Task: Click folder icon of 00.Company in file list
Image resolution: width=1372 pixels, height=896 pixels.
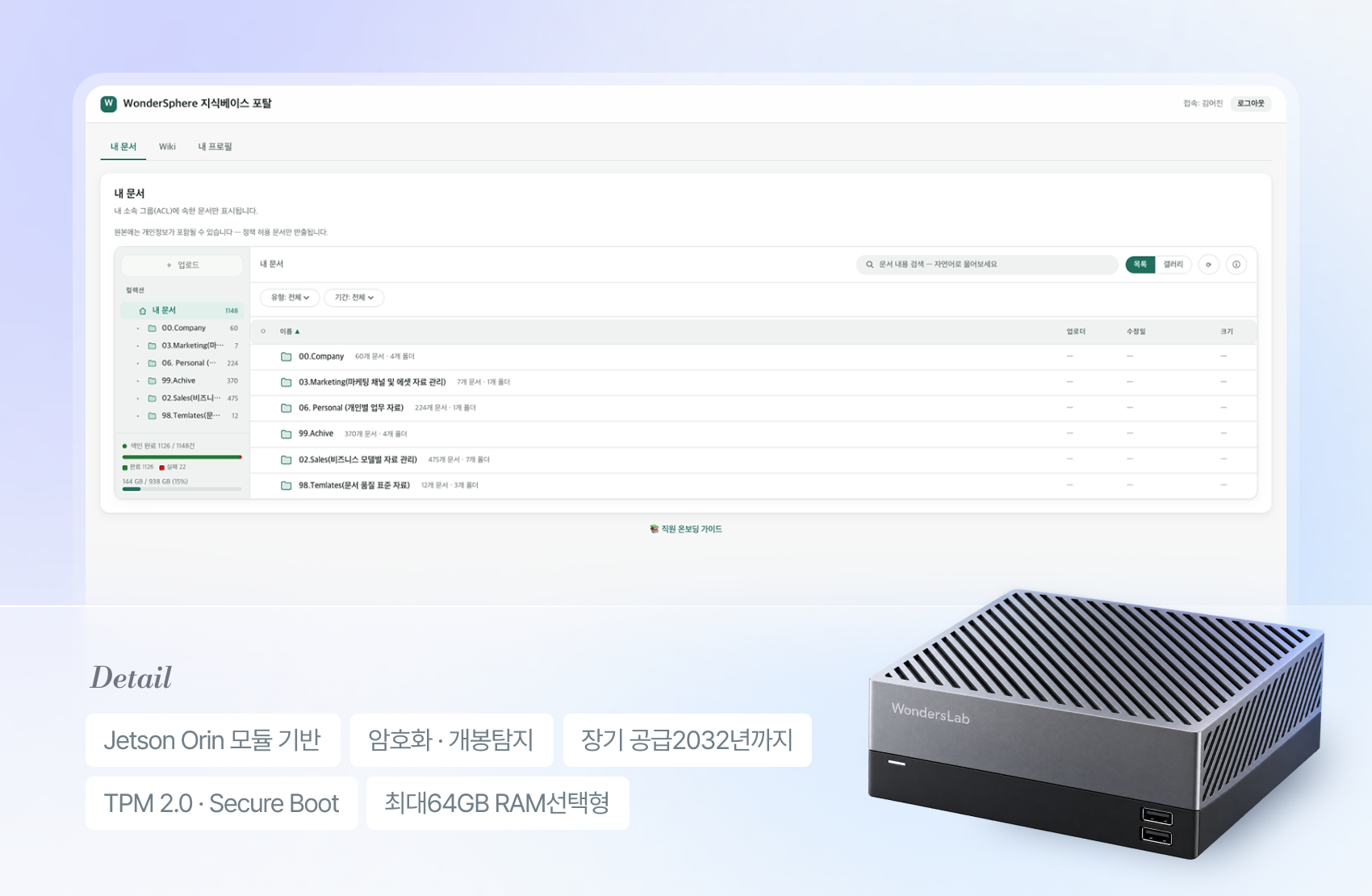Action: click(x=286, y=357)
